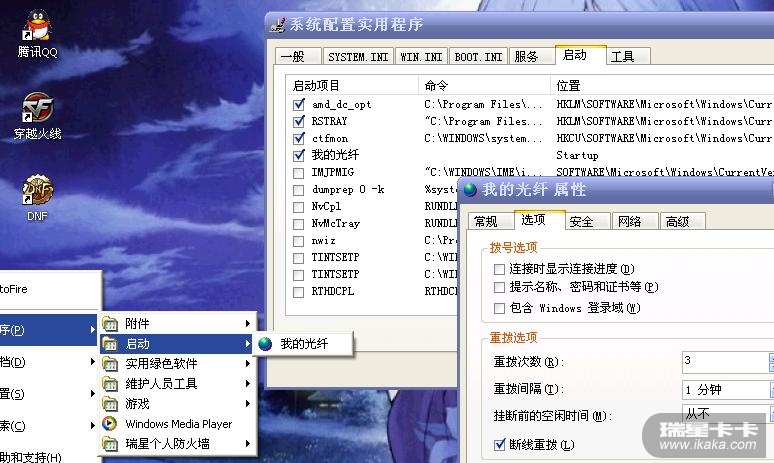This screenshot has width=774, height=463.
Task: Open the 高级 tab in 我的光纤 属性
Action: 683,221
